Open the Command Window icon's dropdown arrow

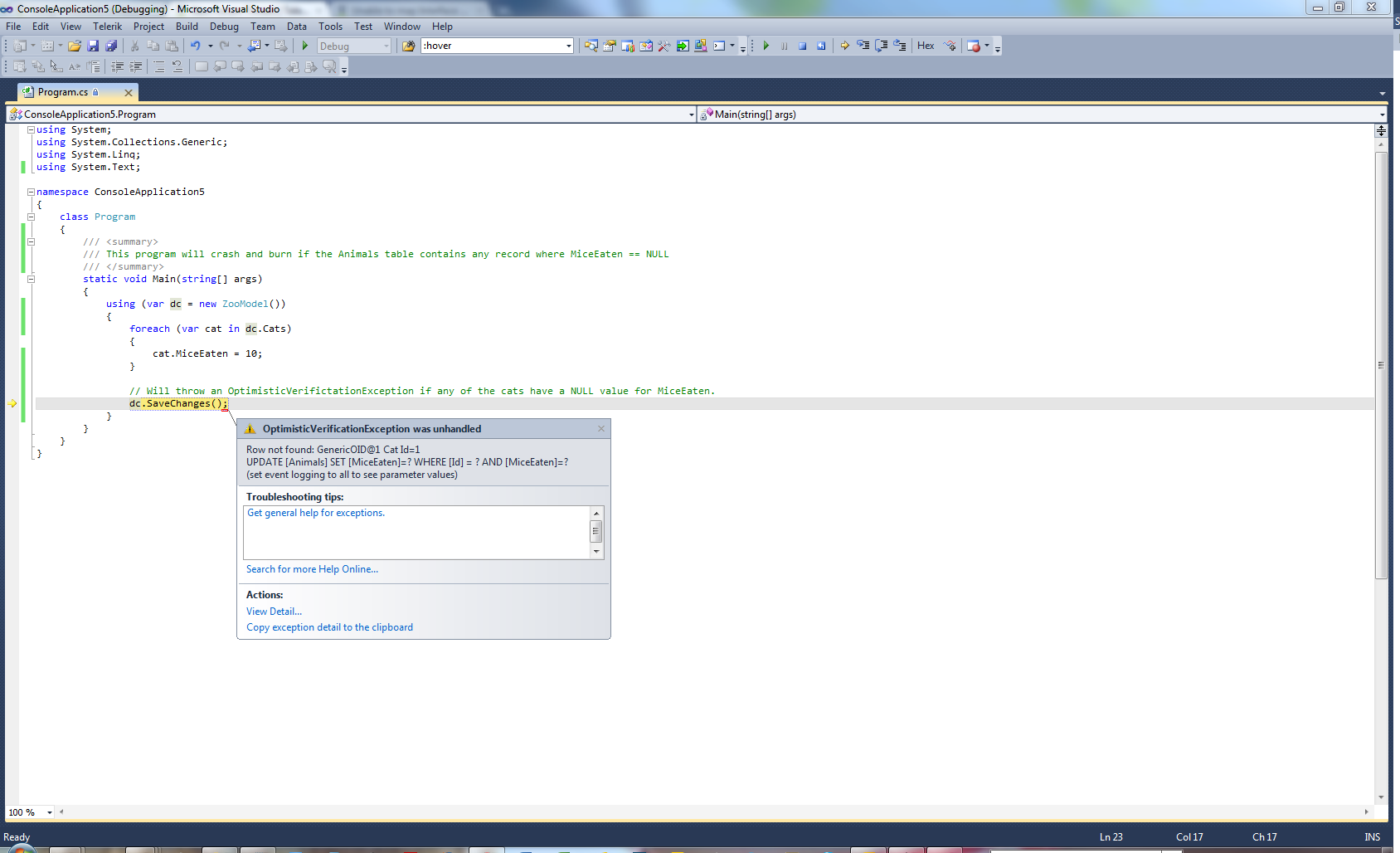(732, 46)
